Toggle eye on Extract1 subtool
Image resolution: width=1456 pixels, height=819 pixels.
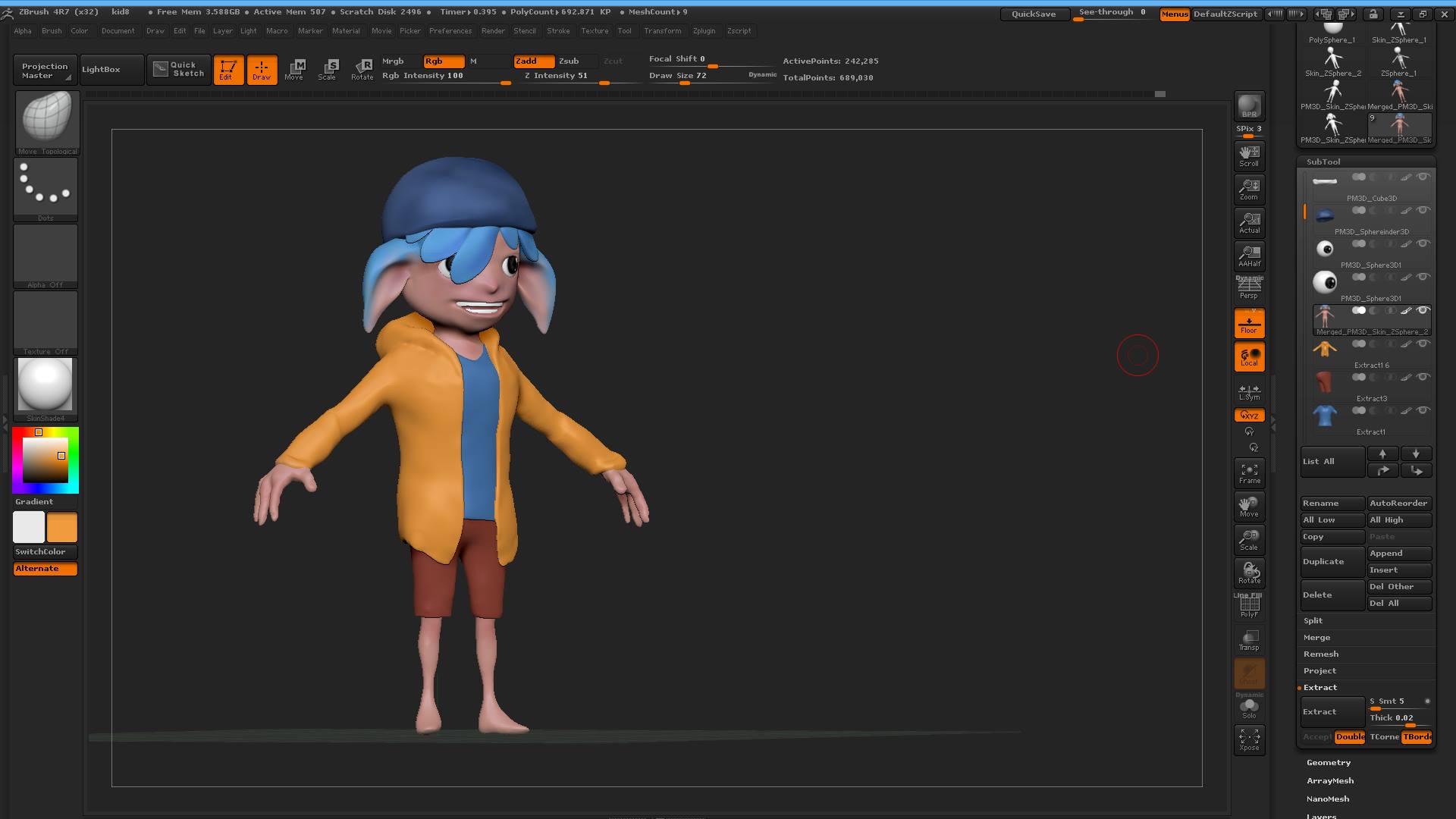(1423, 410)
